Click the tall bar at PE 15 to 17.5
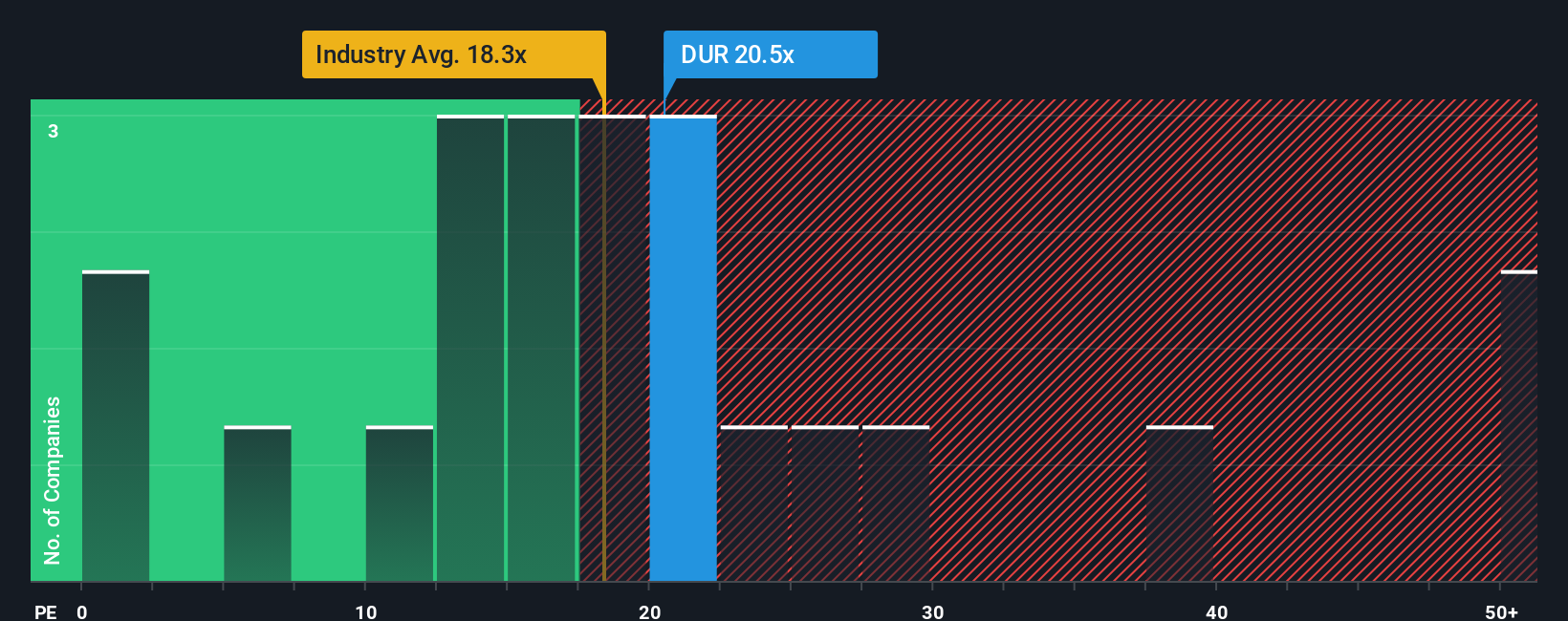 541,349
